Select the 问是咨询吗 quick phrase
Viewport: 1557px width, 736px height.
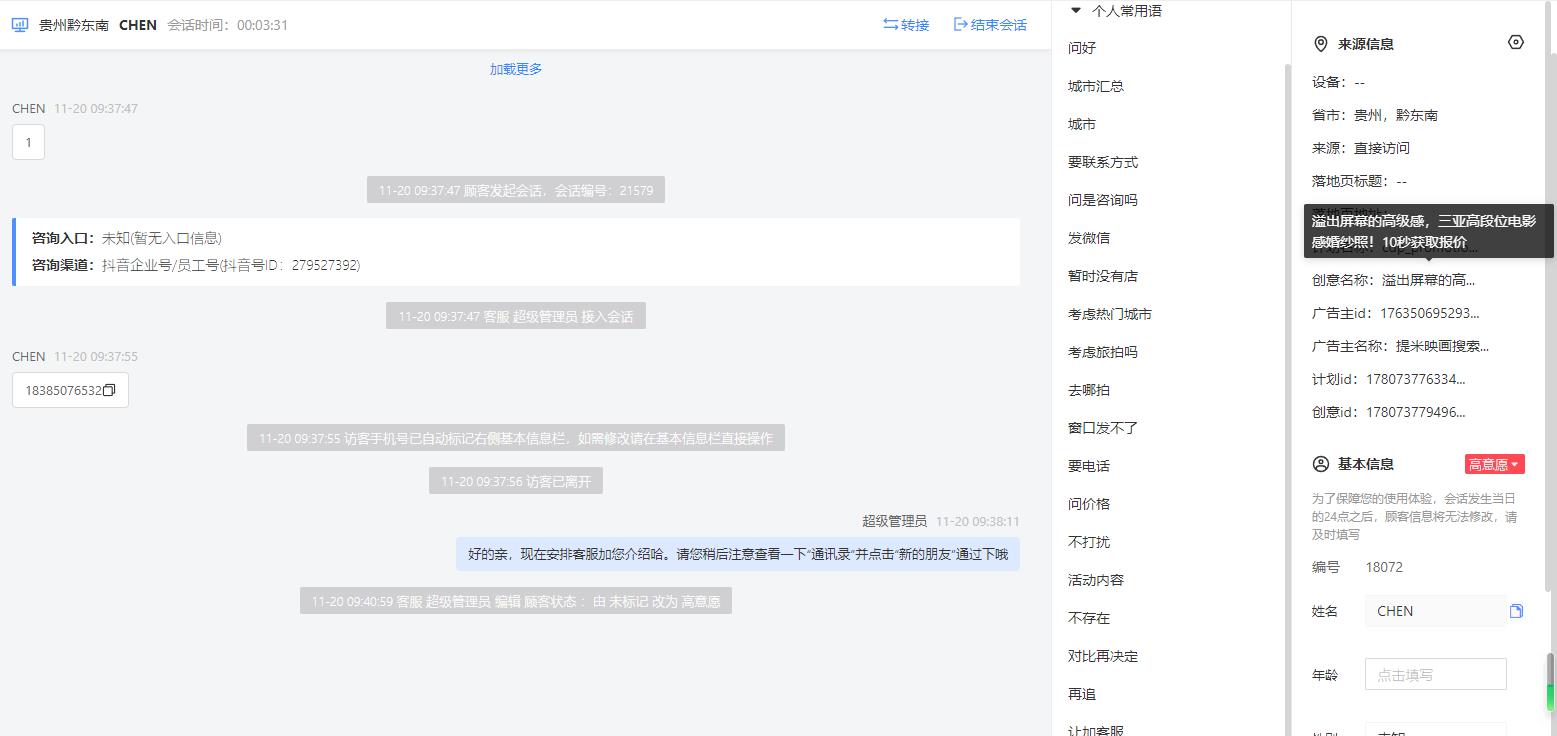(x=1103, y=200)
